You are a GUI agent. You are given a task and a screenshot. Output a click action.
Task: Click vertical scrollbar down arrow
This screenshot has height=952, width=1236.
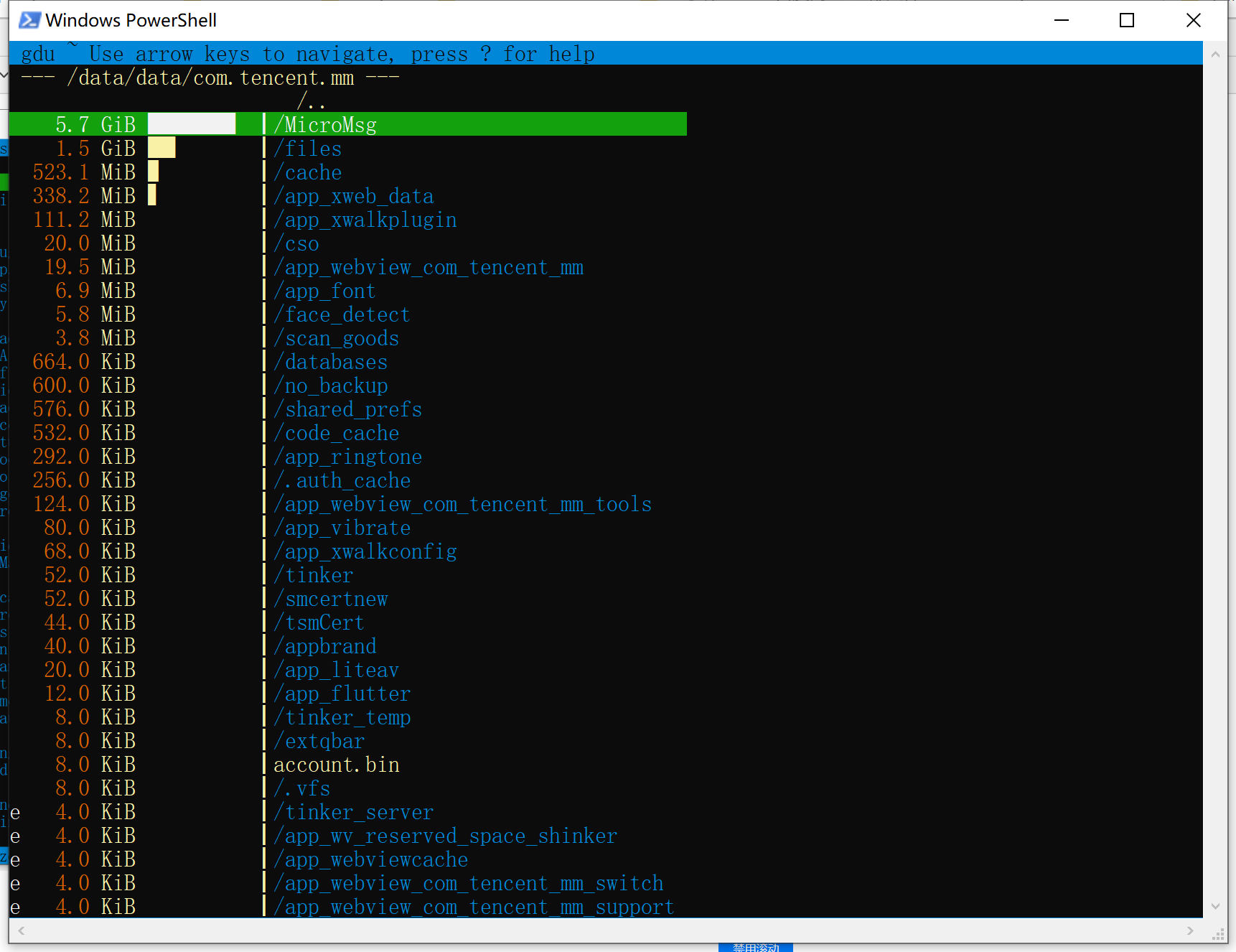[x=1215, y=906]
